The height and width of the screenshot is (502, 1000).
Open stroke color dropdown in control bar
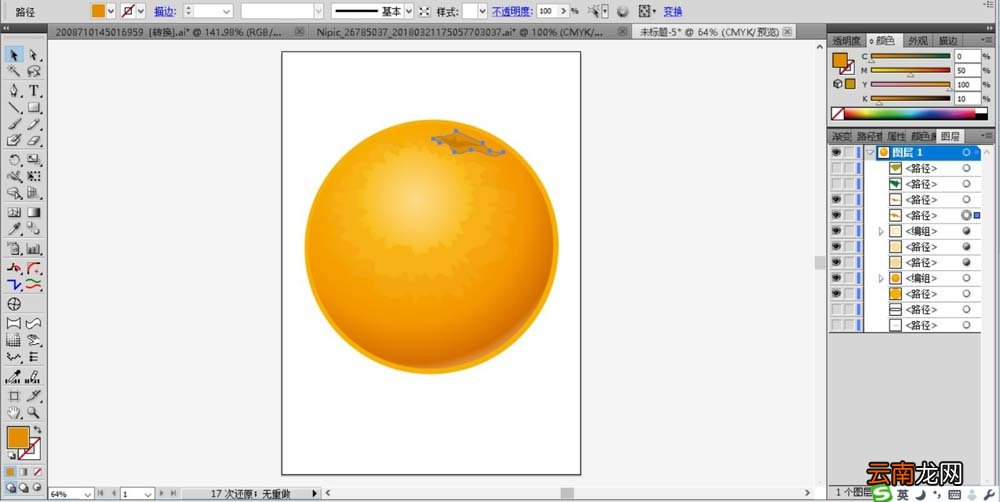pos(141,11)
